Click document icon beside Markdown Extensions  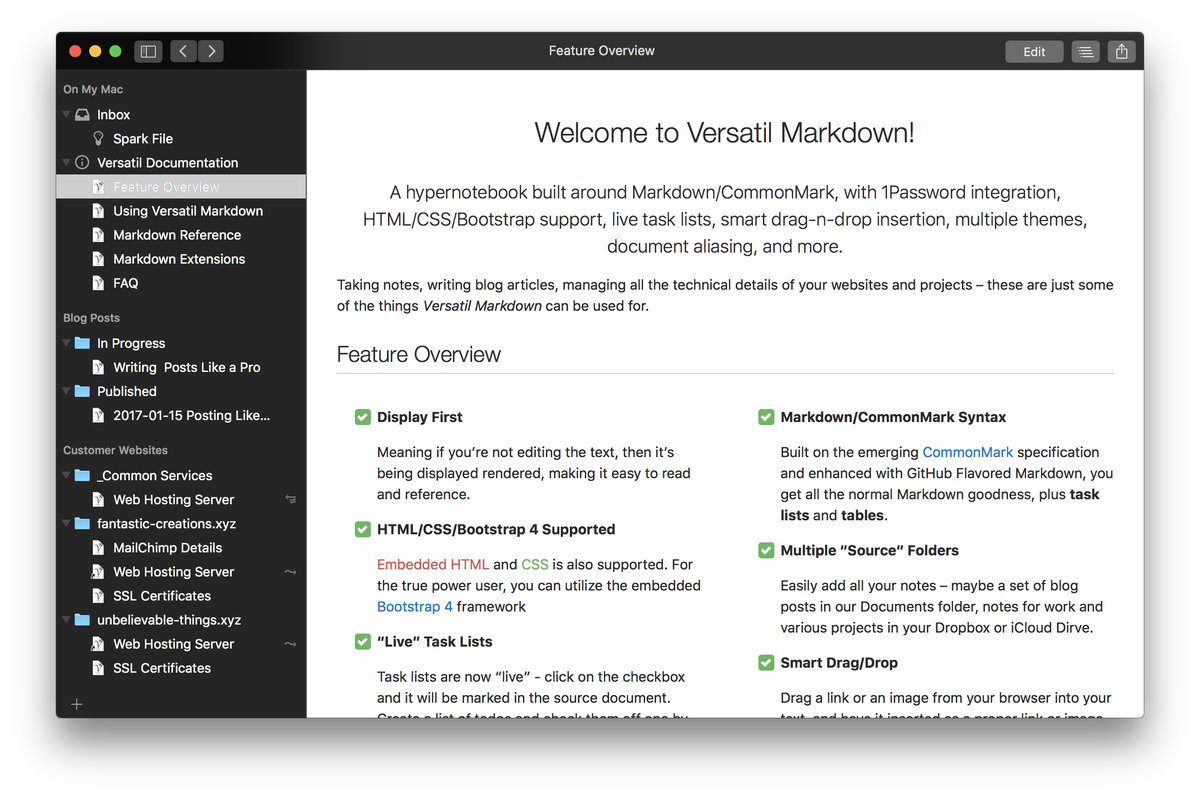click(98, 259)
